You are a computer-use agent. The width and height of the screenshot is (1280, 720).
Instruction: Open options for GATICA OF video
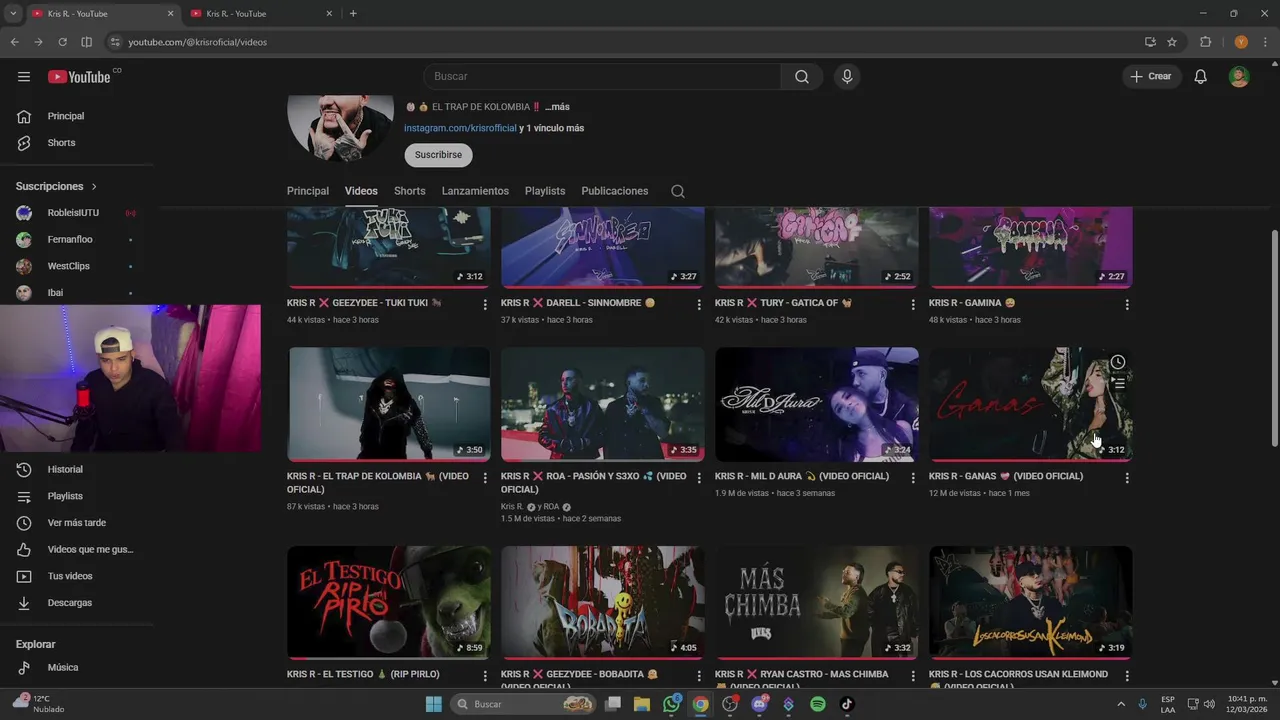913,304
